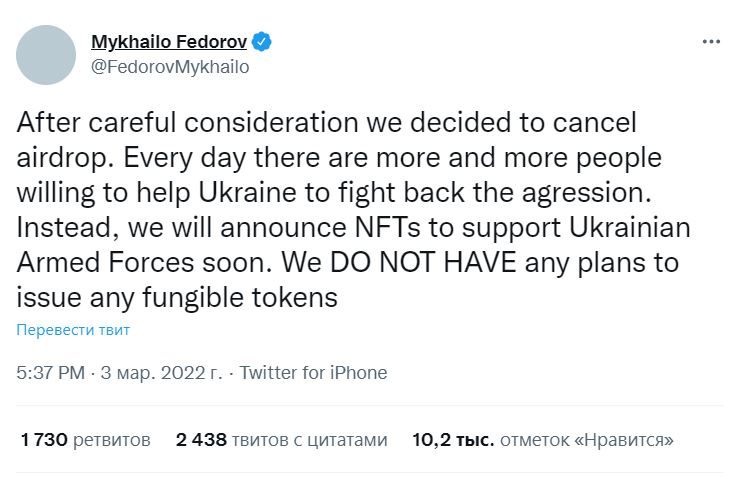Image resolution: width=743 pixels, height=478 pixels.
Task: Open the Mykhailo Fedorov display name link
Action: pos(169,42)
